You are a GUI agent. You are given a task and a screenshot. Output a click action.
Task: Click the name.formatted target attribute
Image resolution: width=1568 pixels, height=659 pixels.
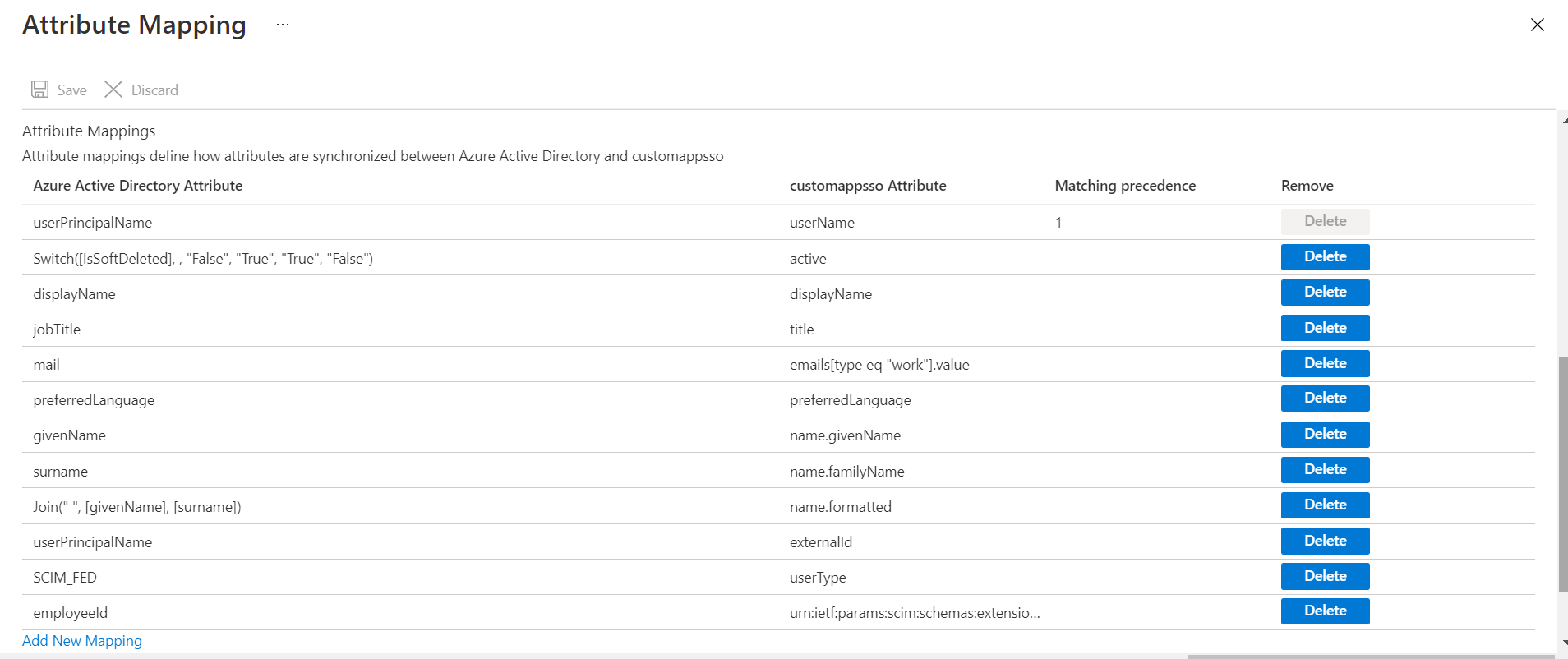pyautogui.click(x=841, y=507)
